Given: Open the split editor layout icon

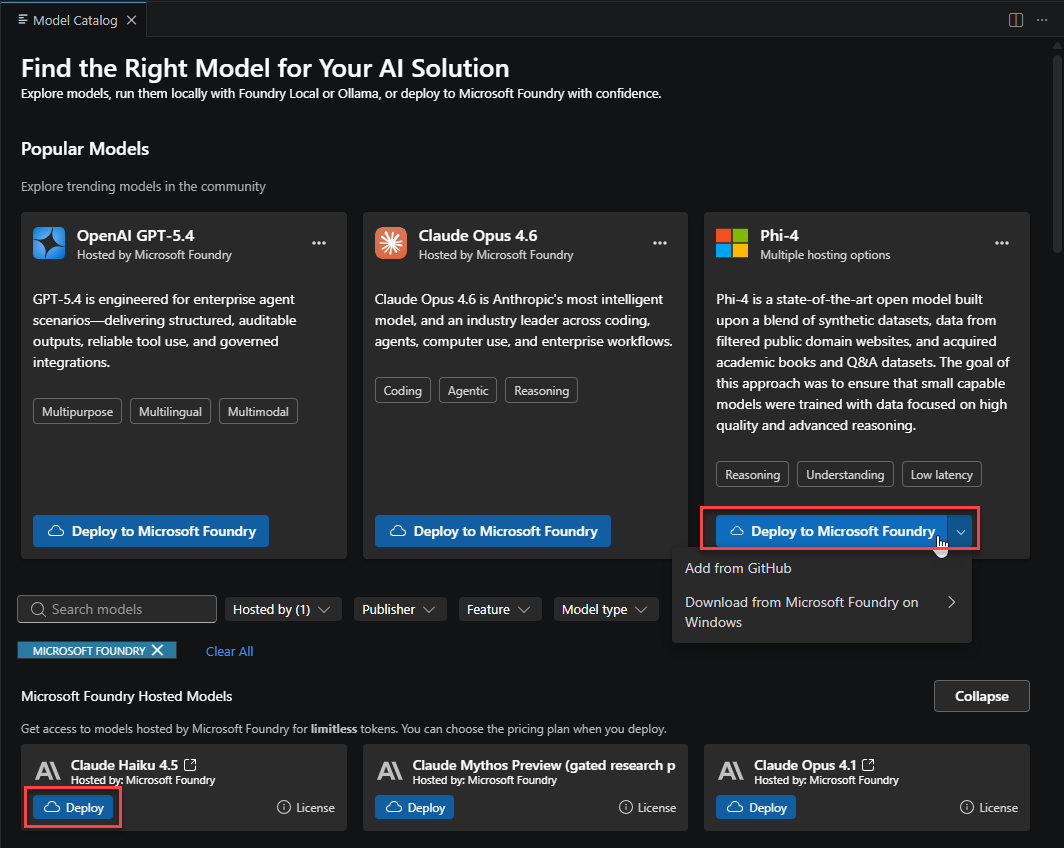Looking at the screenshot, I should click(1015, 20).
